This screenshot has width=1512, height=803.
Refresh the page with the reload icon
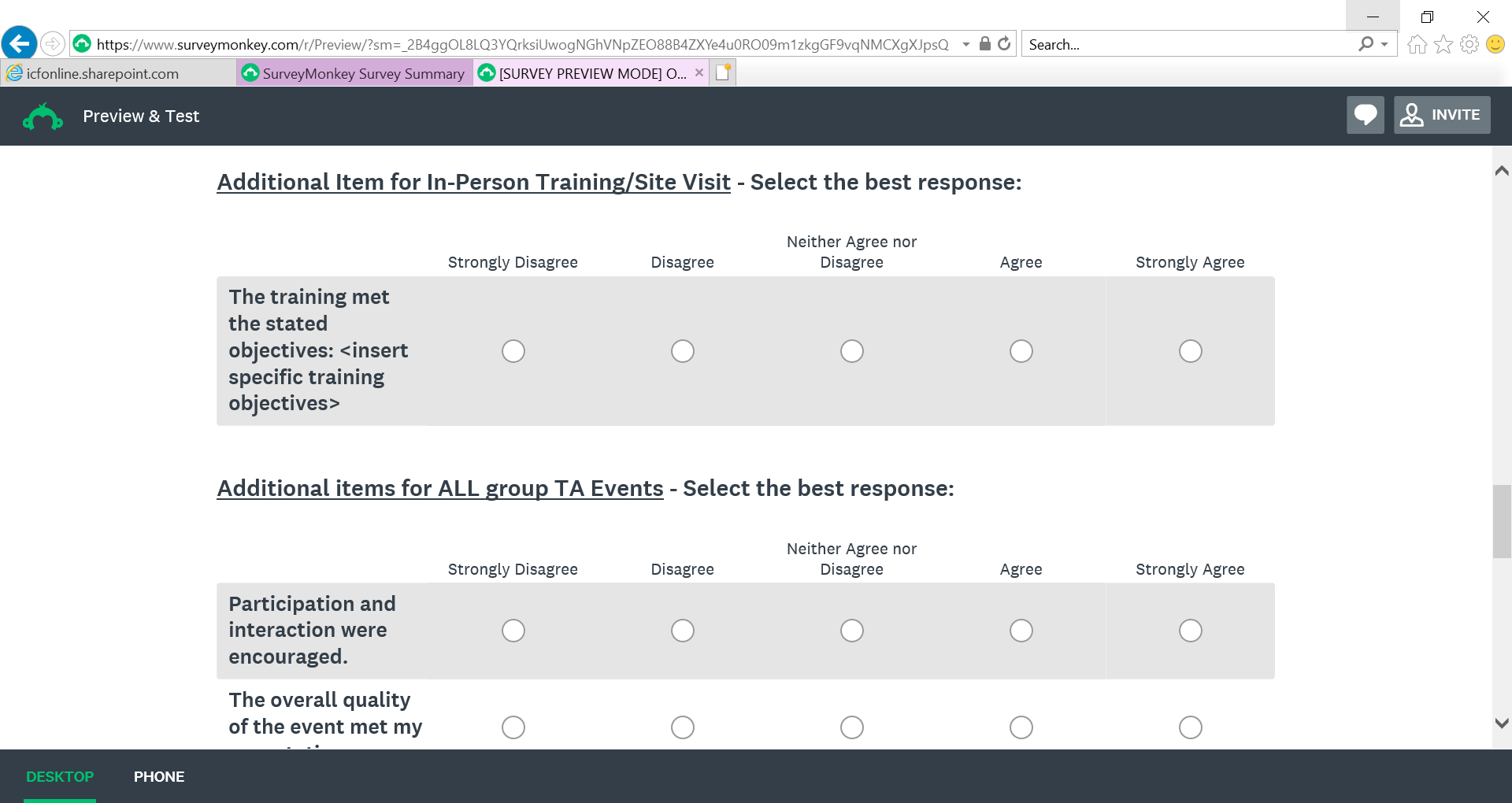(x=1004, y=44)
